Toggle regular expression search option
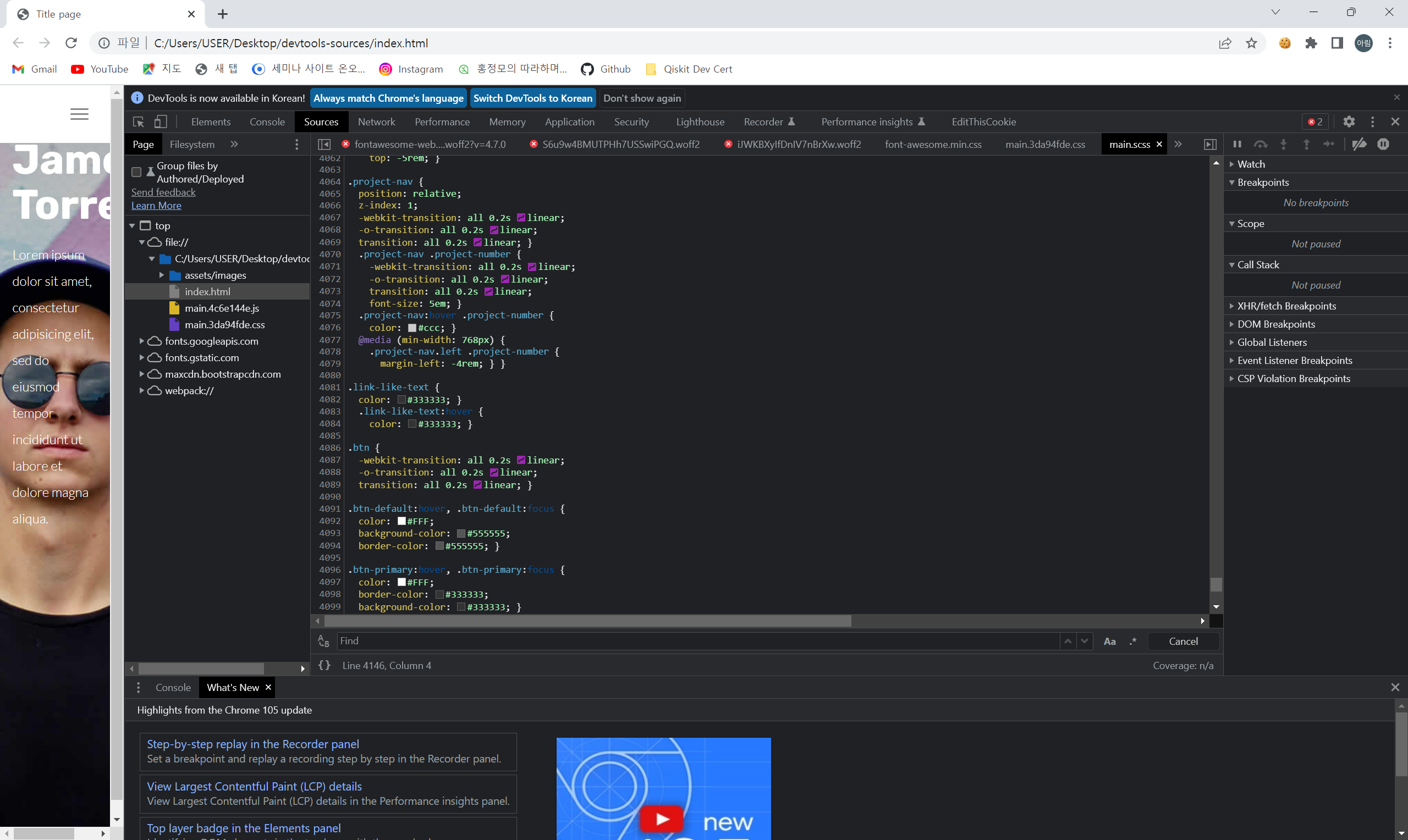 [1133, 641]
